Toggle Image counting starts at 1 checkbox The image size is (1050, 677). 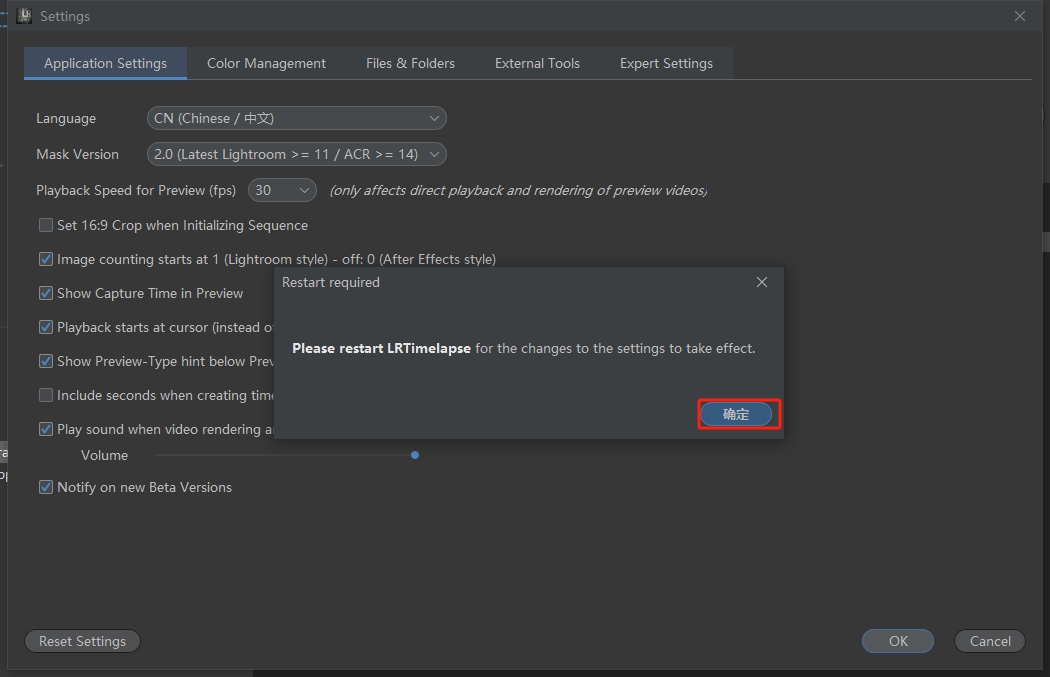(46, 259)
